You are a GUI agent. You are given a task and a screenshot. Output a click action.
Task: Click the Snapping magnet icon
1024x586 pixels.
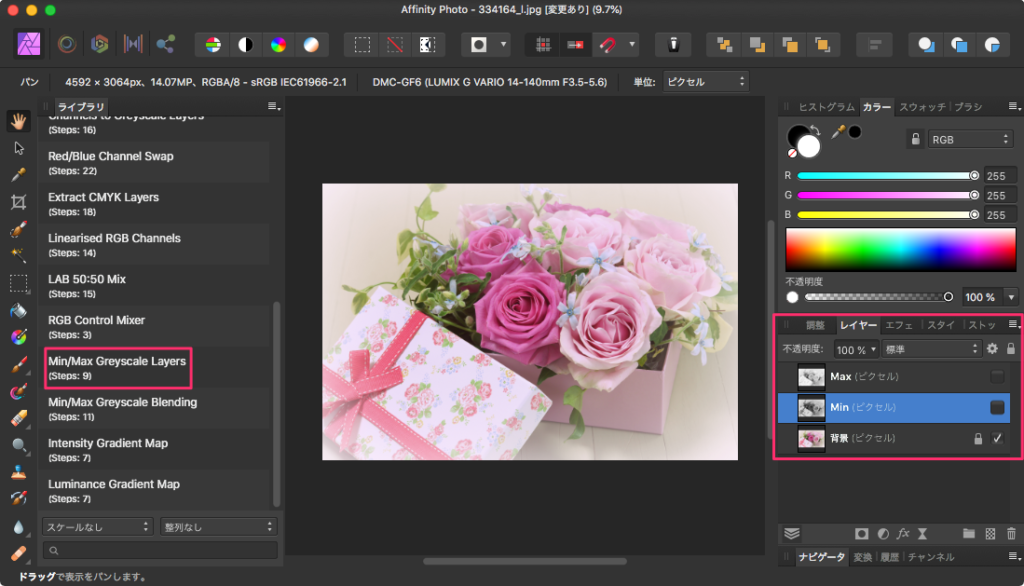coord(607,44)
